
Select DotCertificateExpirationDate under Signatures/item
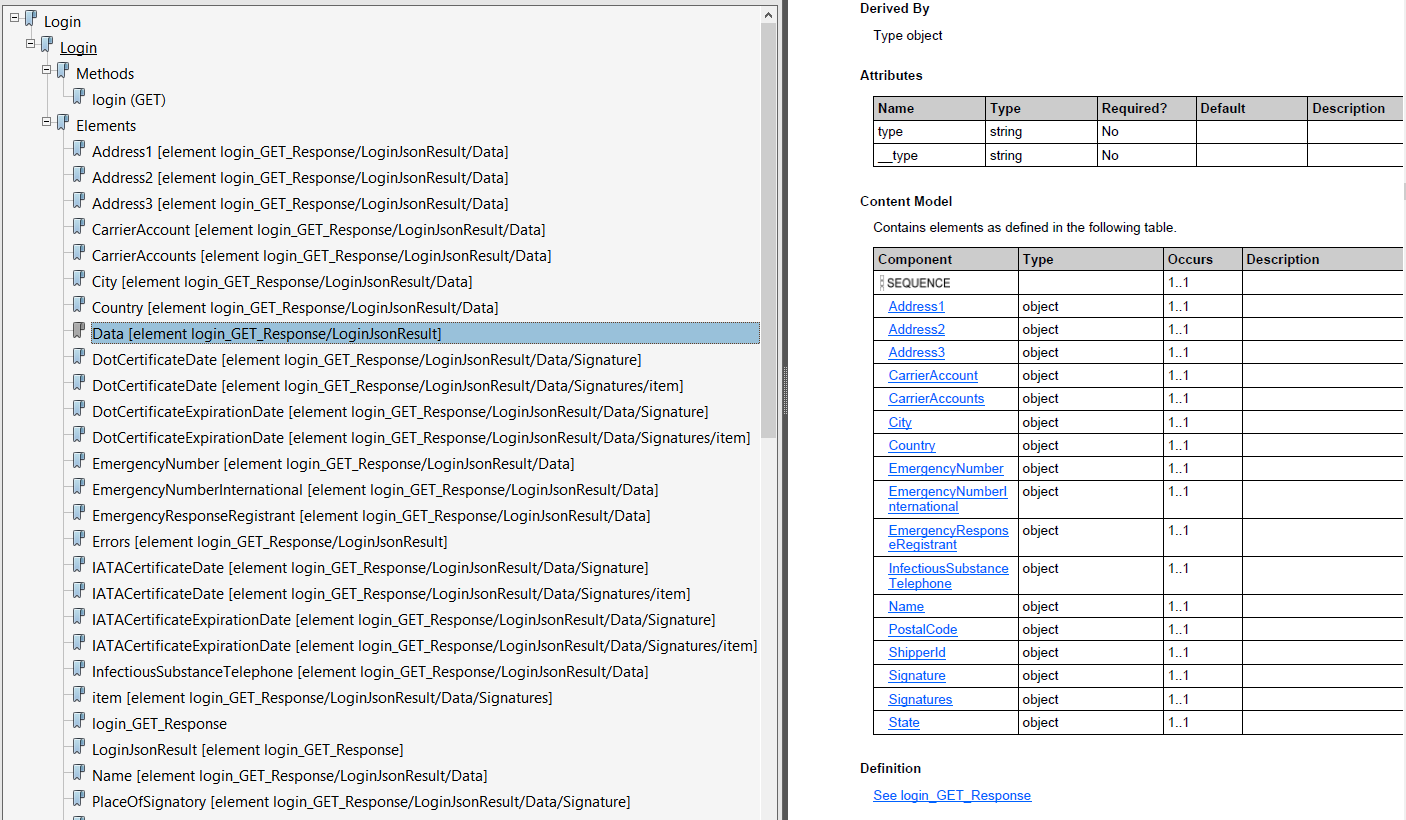(x=421, y=438)
